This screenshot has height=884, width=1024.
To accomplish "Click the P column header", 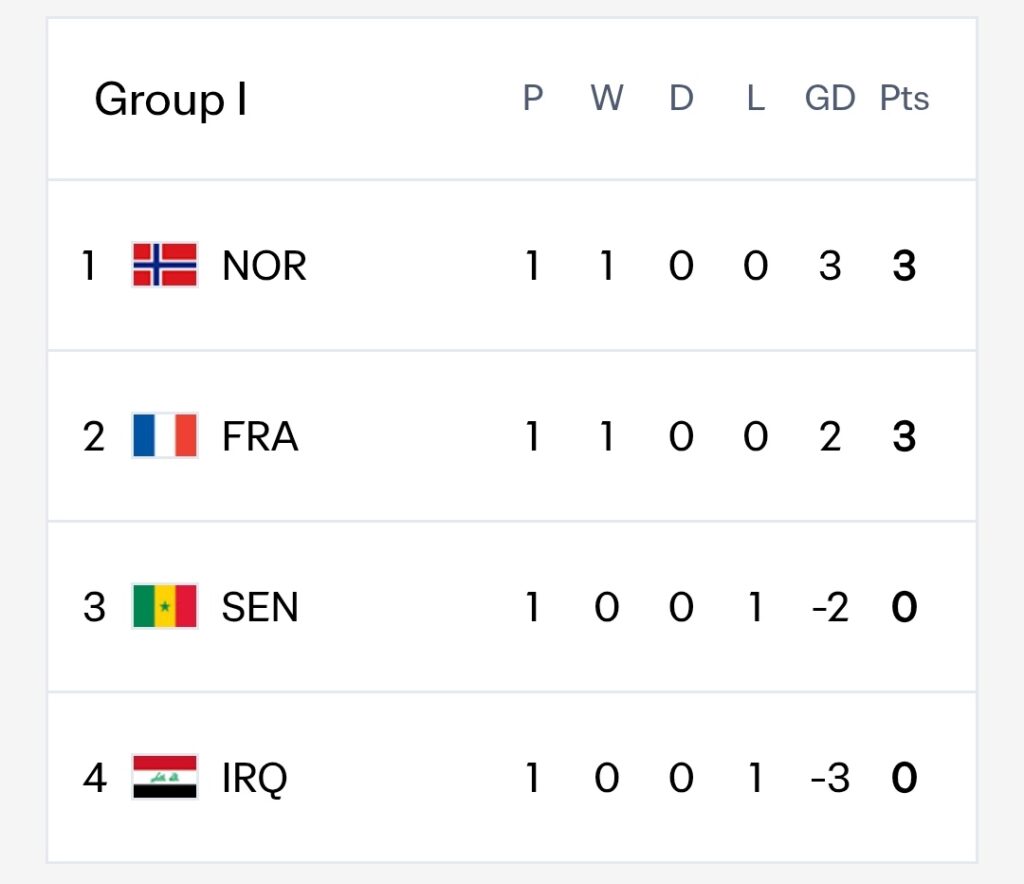I will tap(533, 99).
